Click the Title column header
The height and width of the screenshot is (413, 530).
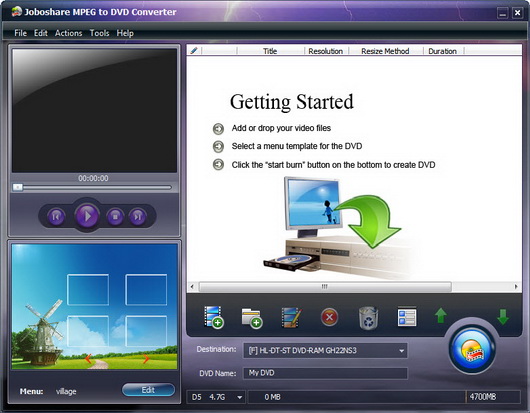click(x=270, y=51)
